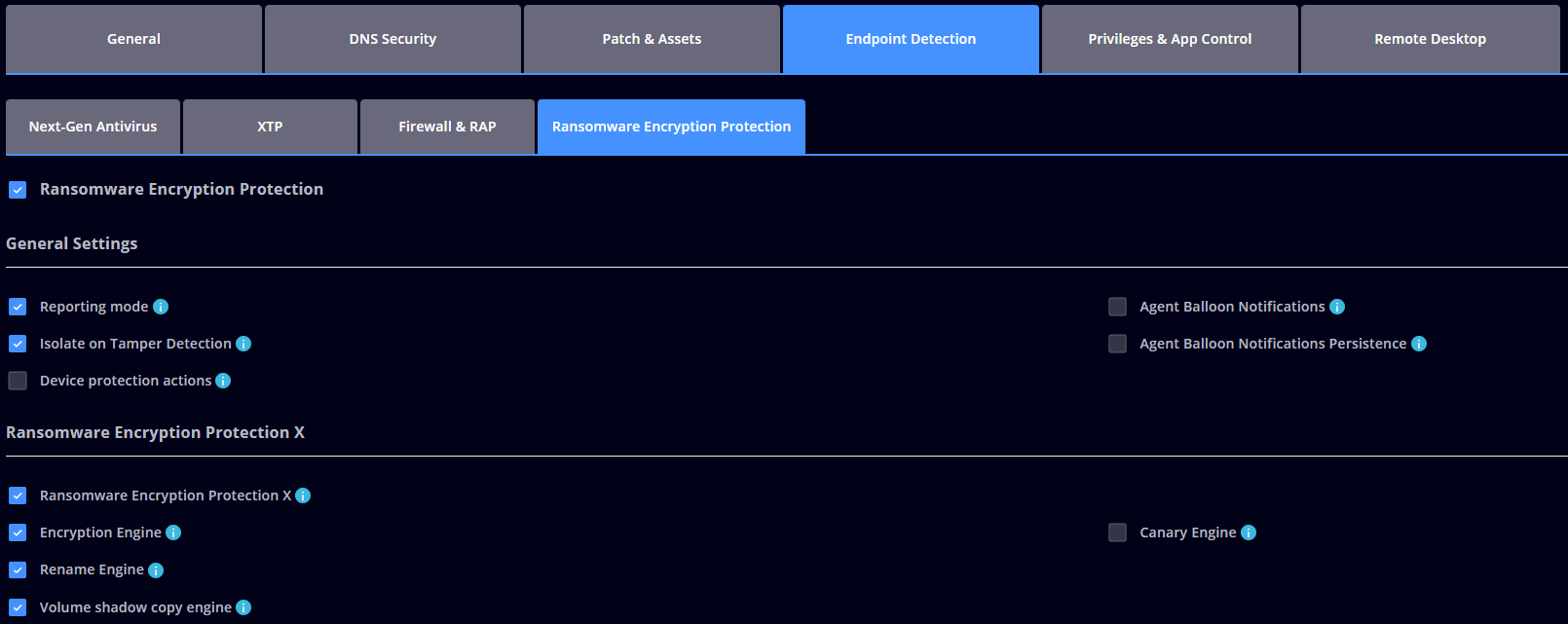This screenshot has width=1568, height=624.
Task: Show info for Canary Engine
Action: 1249,532
